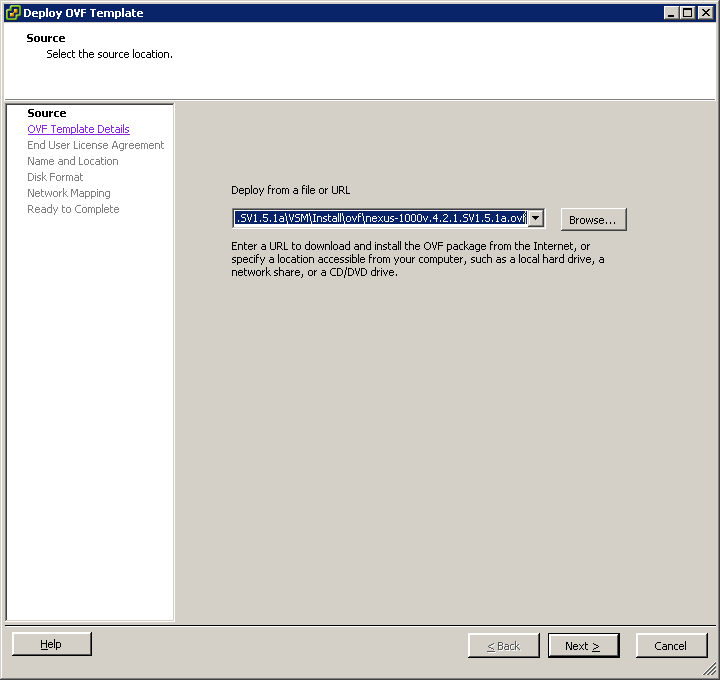Screen dimensions: 720x680
Task: Click 'Select the source location.' text
Action: [x=110, y=54]
